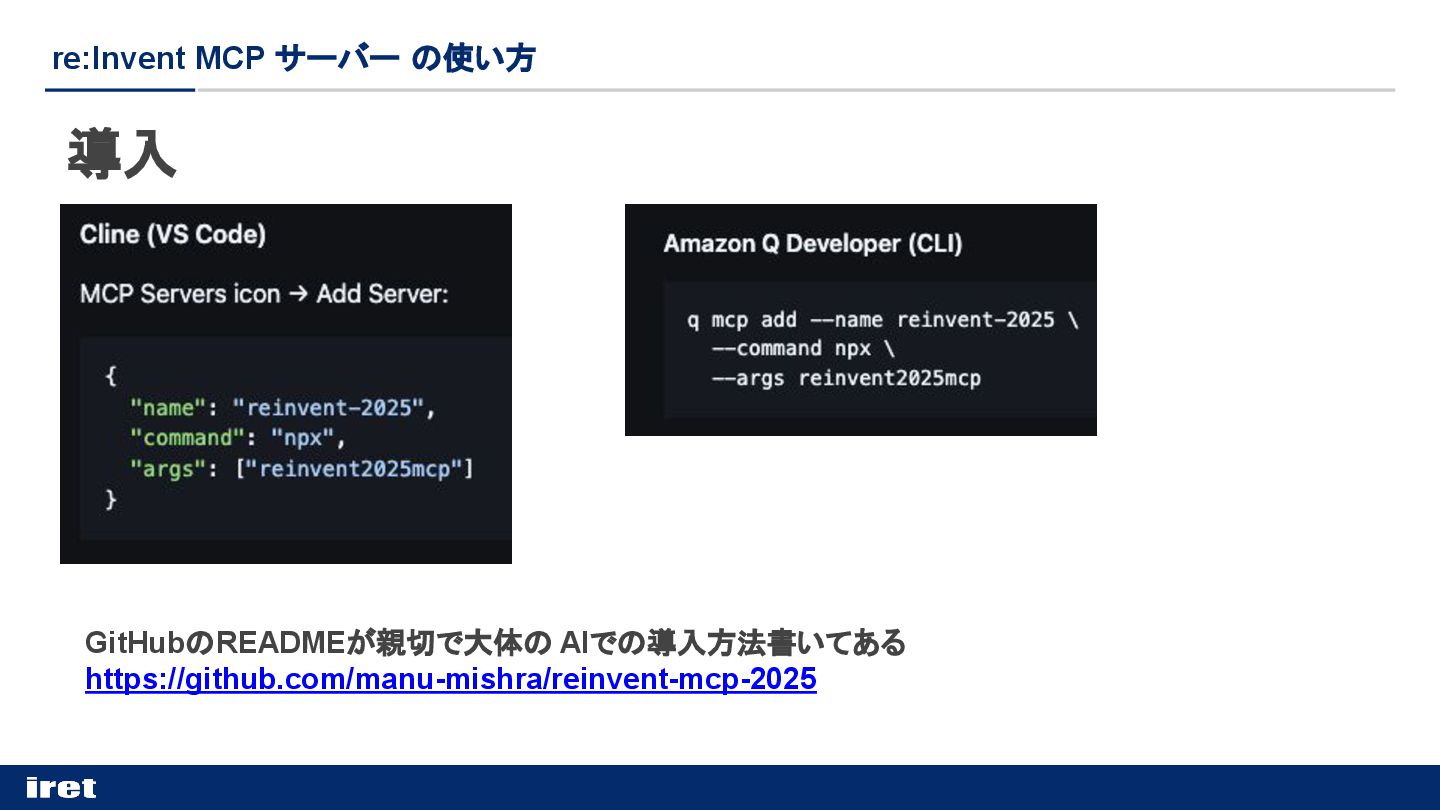Click 'MCP Servers icon → Add Server:' text
1440x810 pixels.
point(265,294)
